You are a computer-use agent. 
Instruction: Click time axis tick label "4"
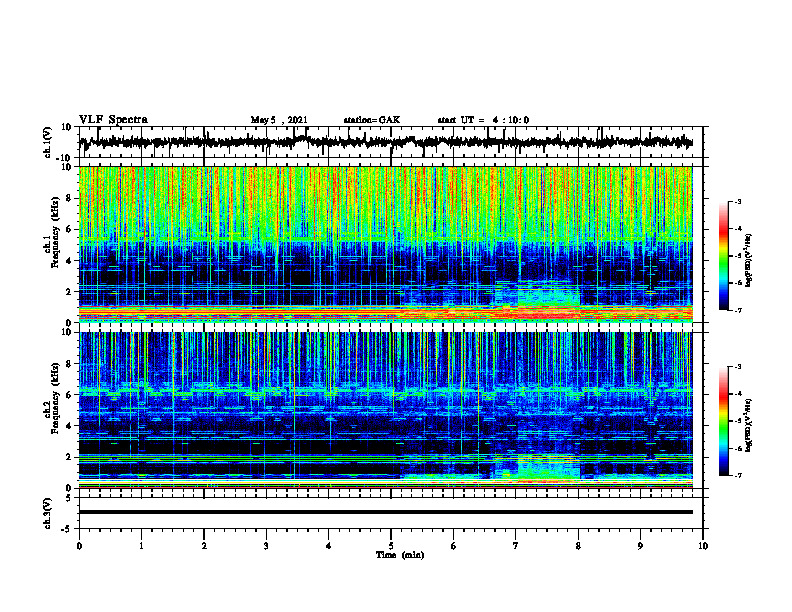(329, 546)
